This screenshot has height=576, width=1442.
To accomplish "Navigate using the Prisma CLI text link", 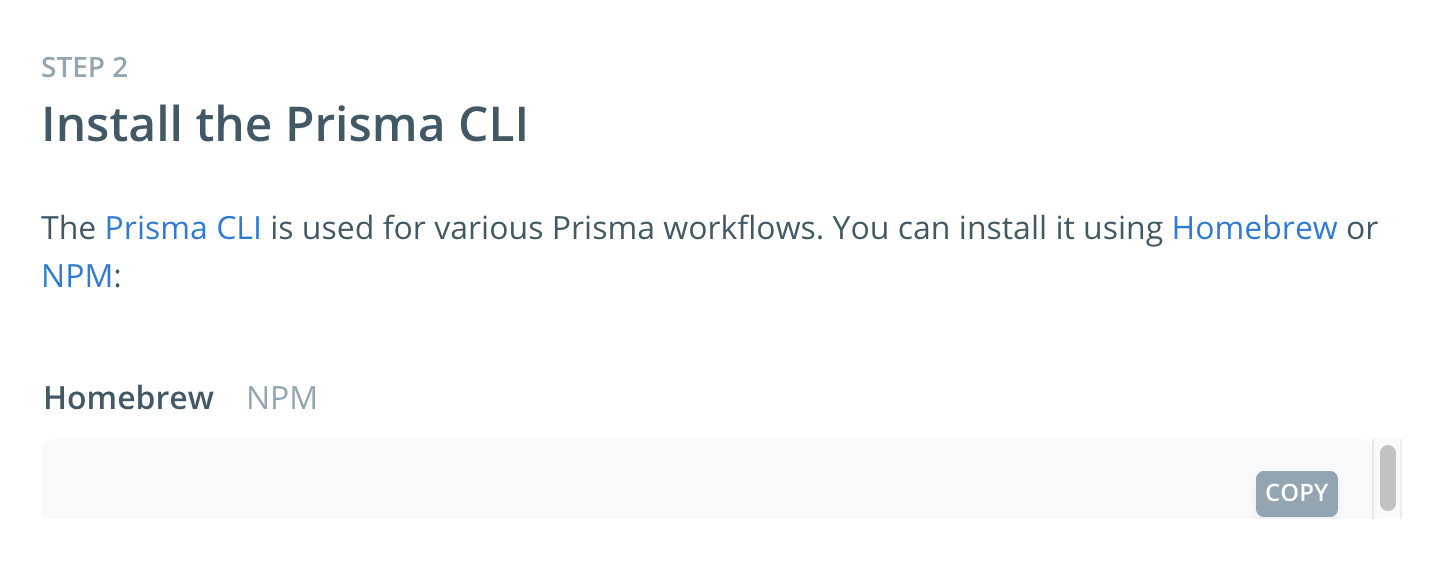I will click(x=182, y=227).
